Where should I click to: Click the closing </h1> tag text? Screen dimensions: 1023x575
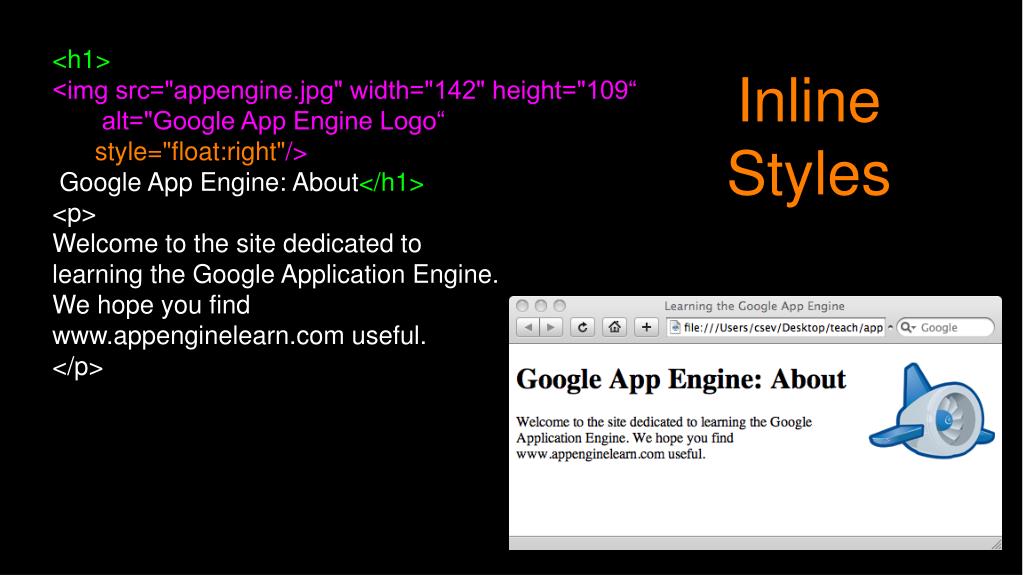pyautogui.click(x=391, y=183)
